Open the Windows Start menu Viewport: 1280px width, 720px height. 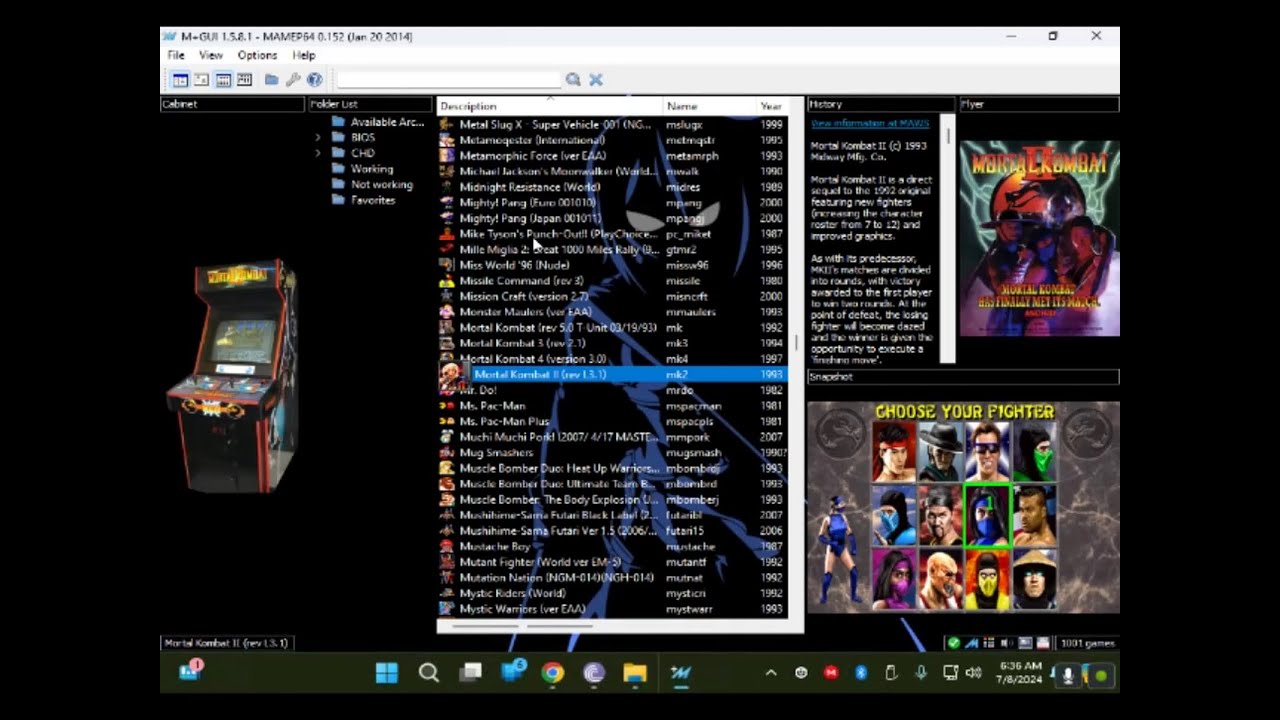[387, 673]
